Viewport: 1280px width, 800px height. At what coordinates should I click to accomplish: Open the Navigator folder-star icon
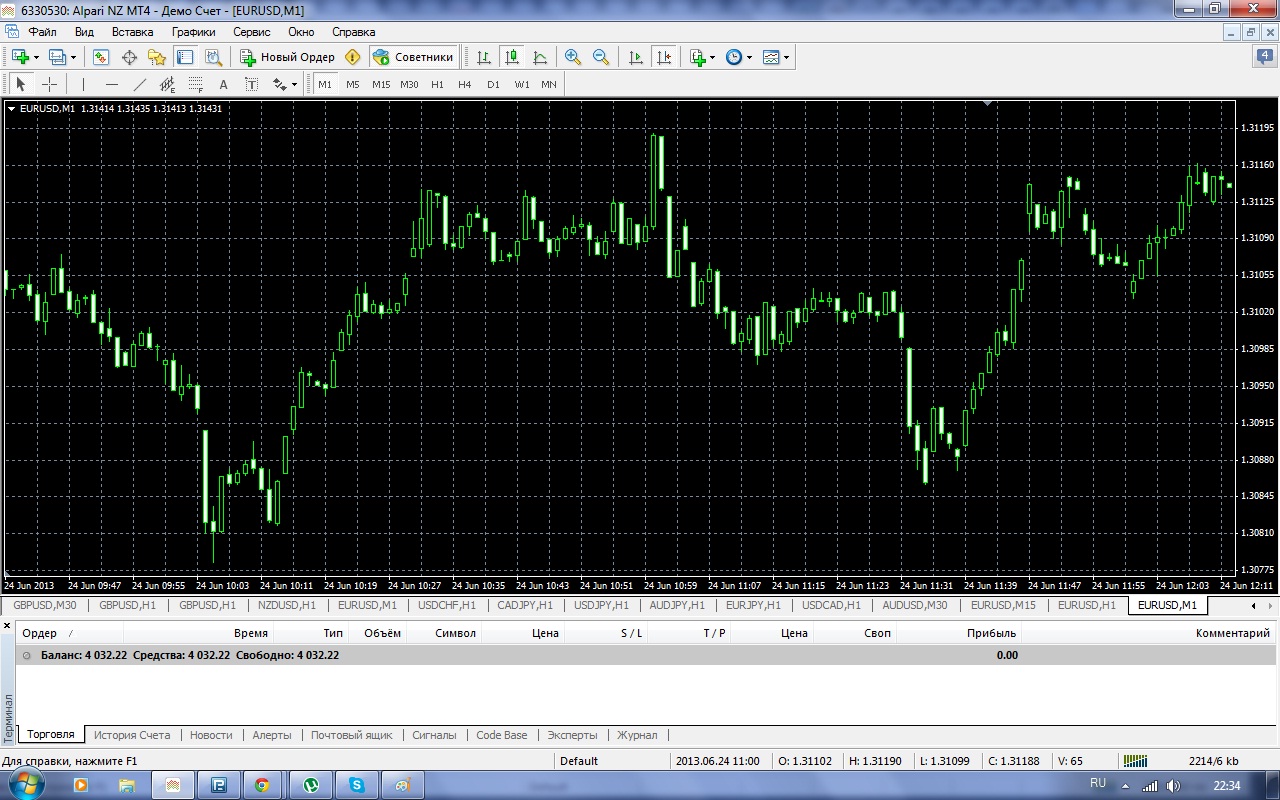click(157, 57)
